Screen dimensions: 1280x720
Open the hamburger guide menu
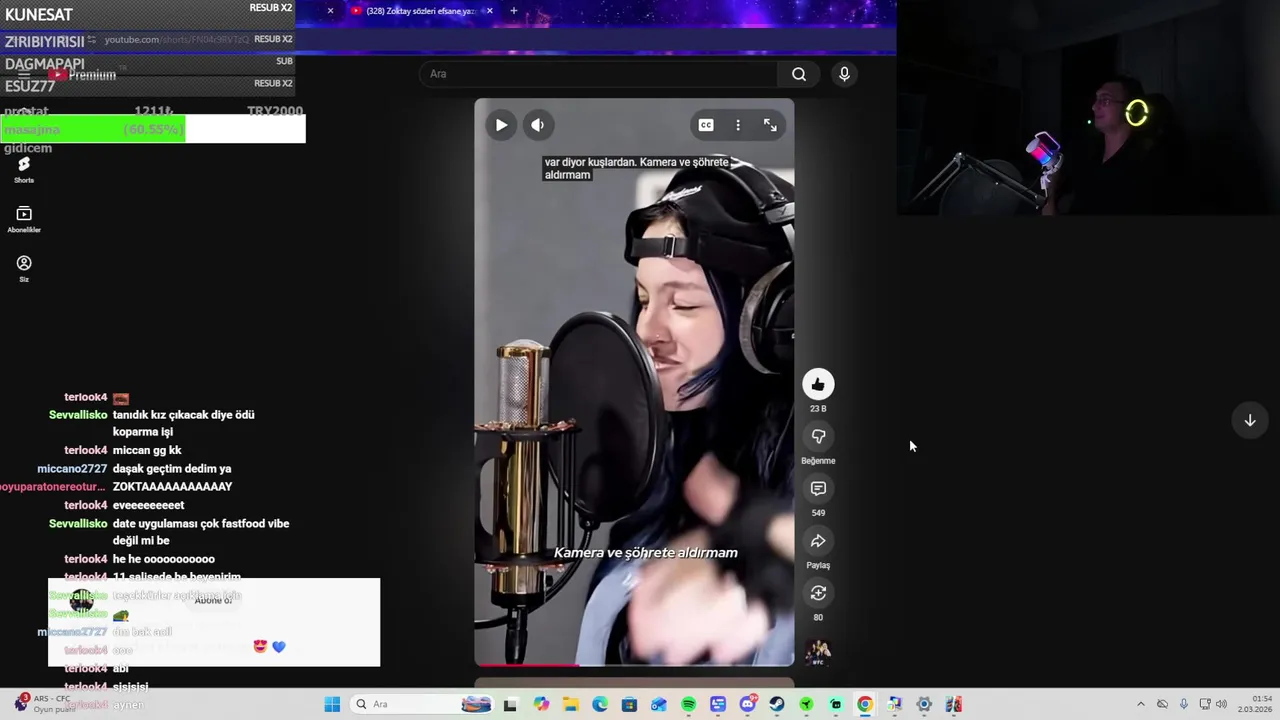click(x=24, y=75)
